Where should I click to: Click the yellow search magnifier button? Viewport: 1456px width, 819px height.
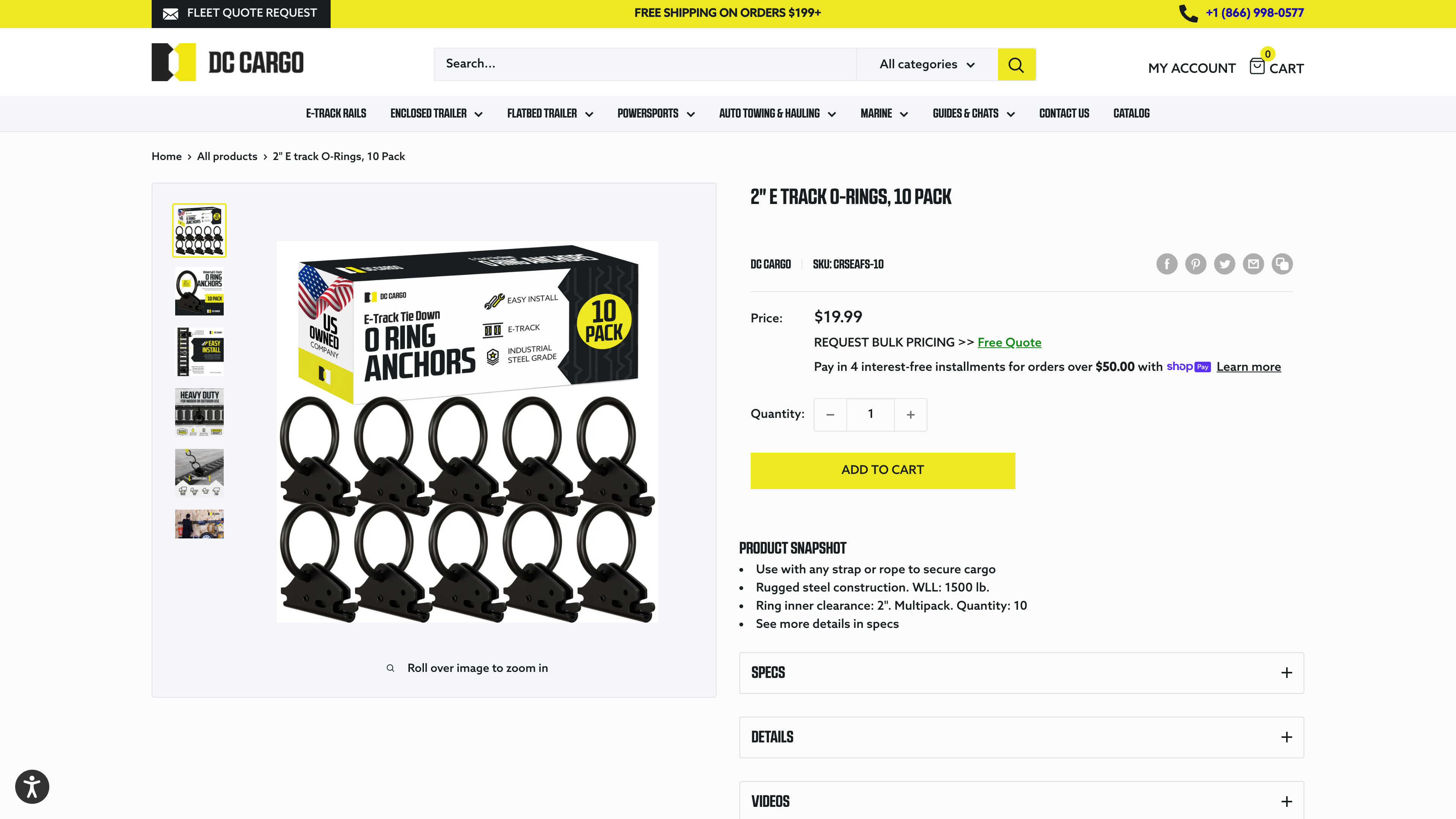click(x=1016, y=64)
